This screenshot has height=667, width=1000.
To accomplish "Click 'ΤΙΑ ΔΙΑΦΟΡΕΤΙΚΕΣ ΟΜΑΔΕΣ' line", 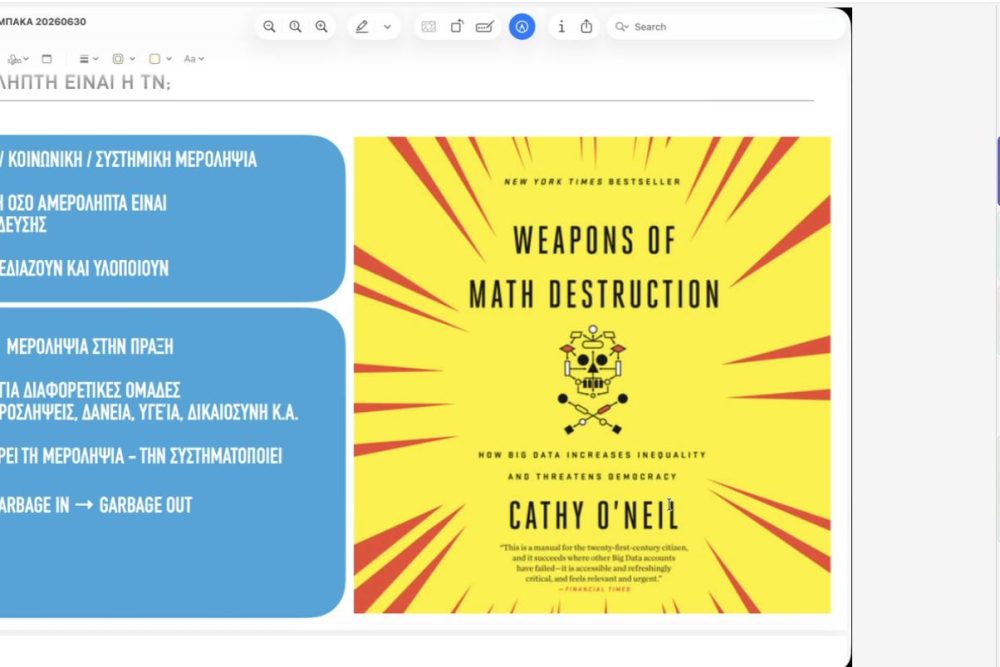I will (90, 390).
